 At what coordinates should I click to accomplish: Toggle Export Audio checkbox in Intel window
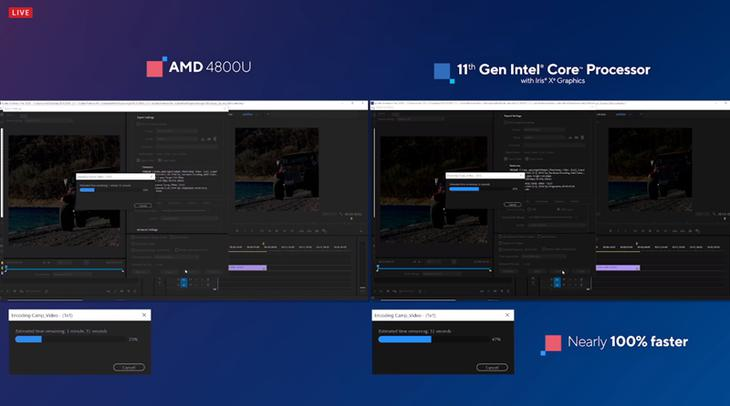(x=527, y=159)
